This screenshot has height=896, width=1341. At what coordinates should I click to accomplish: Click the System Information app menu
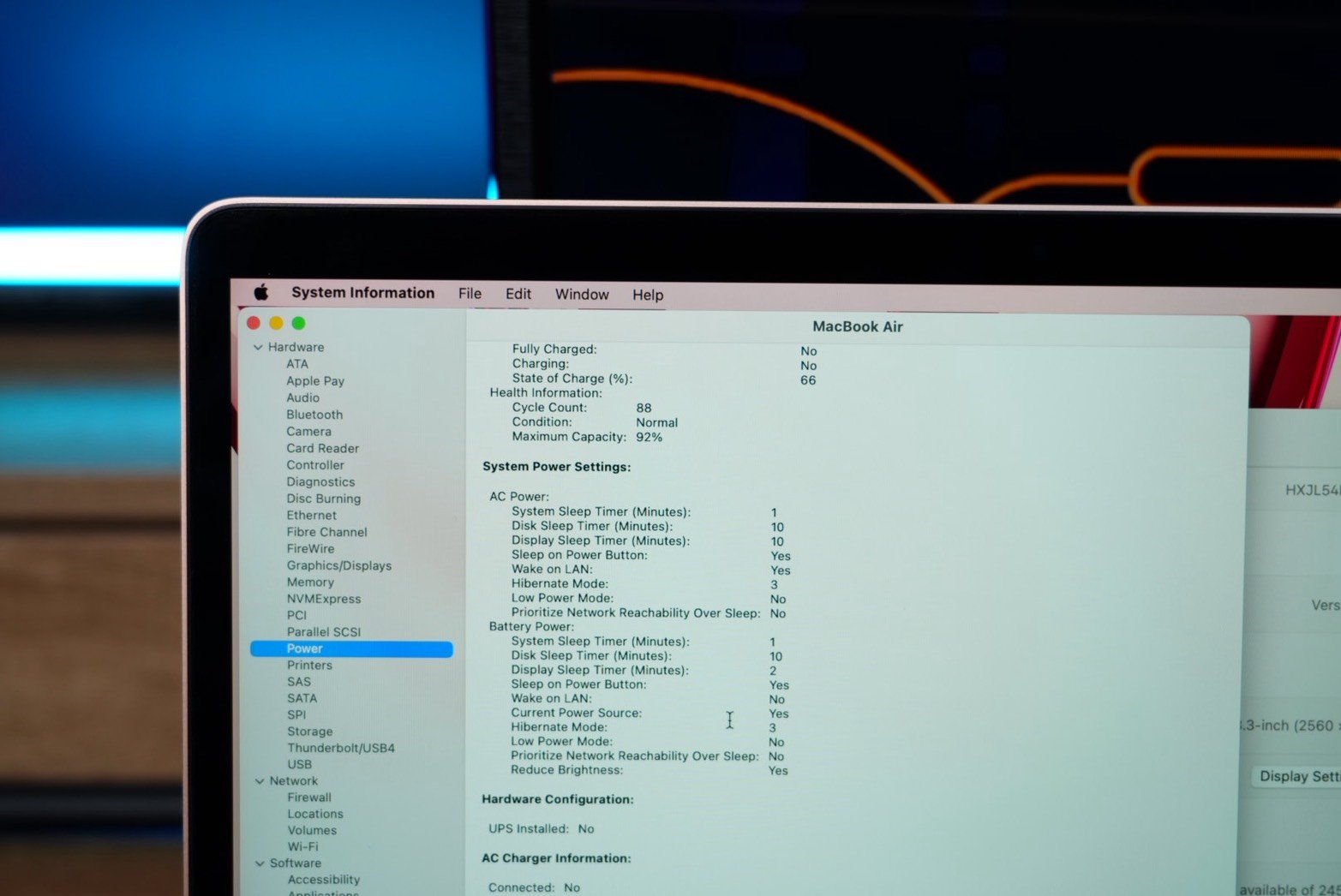(x=362, y=293)
